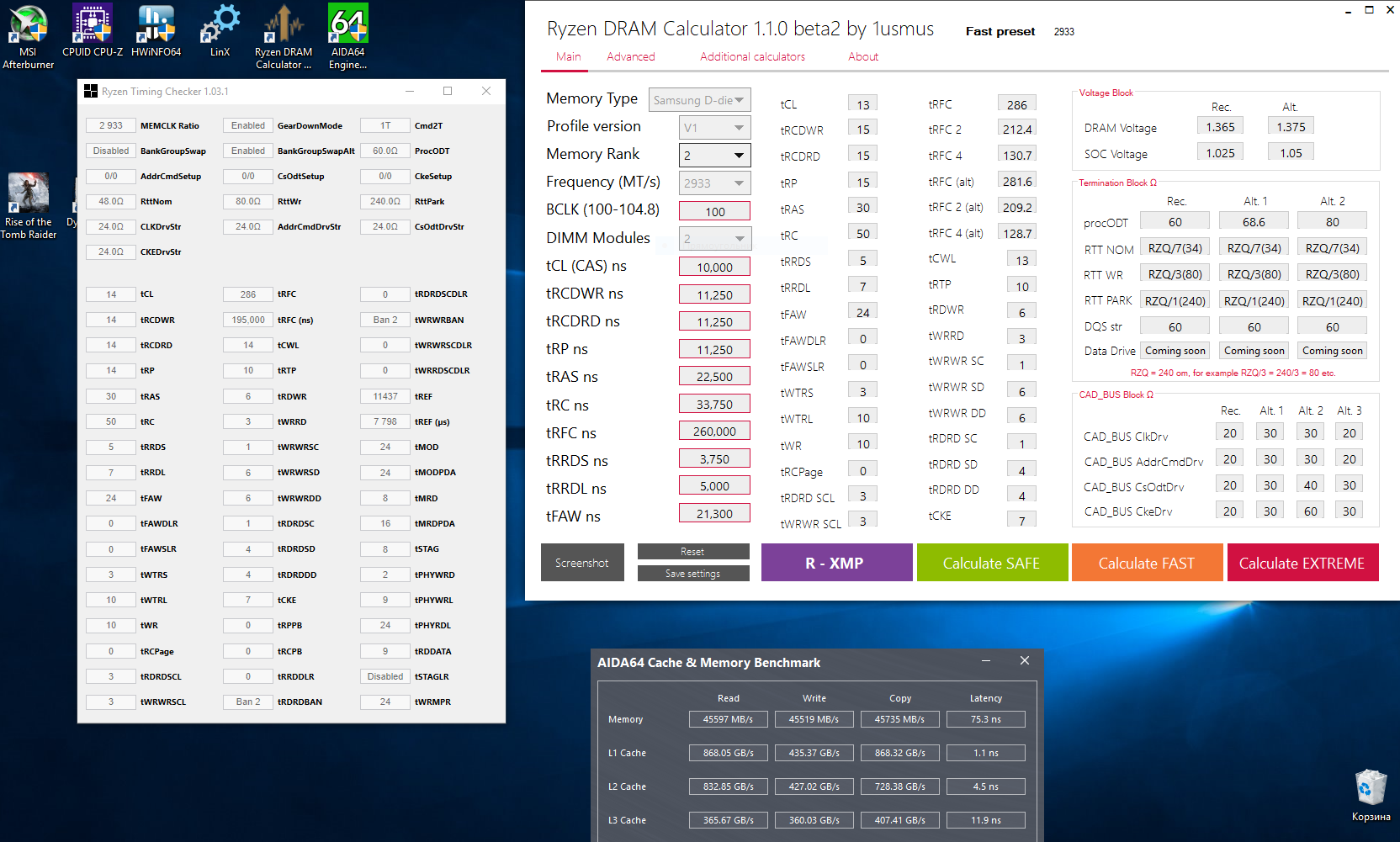Expand the Profile version dropdown
The image size is (1400, 842).
point(714,128)
